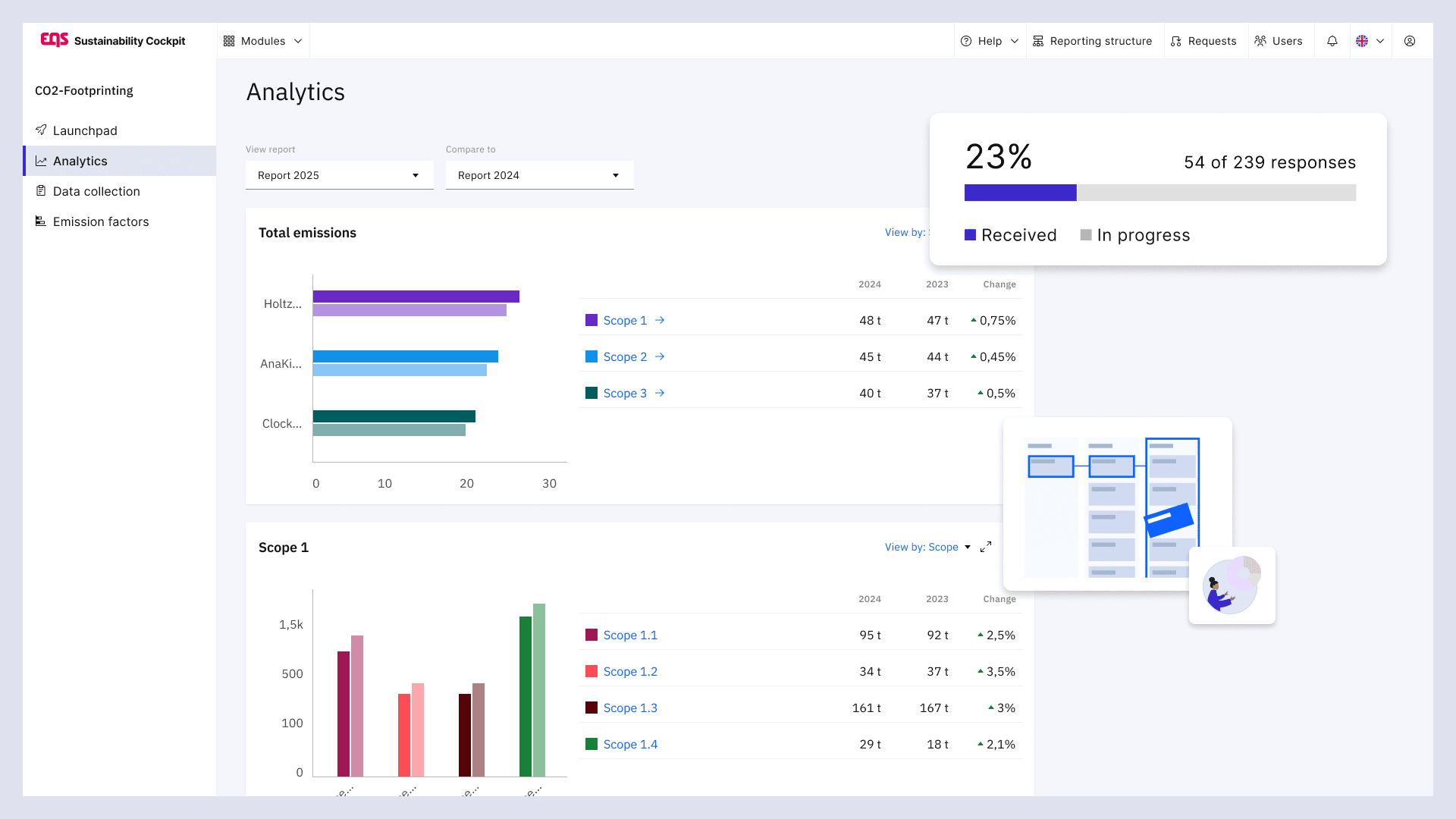This screenshot has height=819, width=1456.
Task: Expand the Scope 1 chart fullscreen
Action: [x=986, y=547]
